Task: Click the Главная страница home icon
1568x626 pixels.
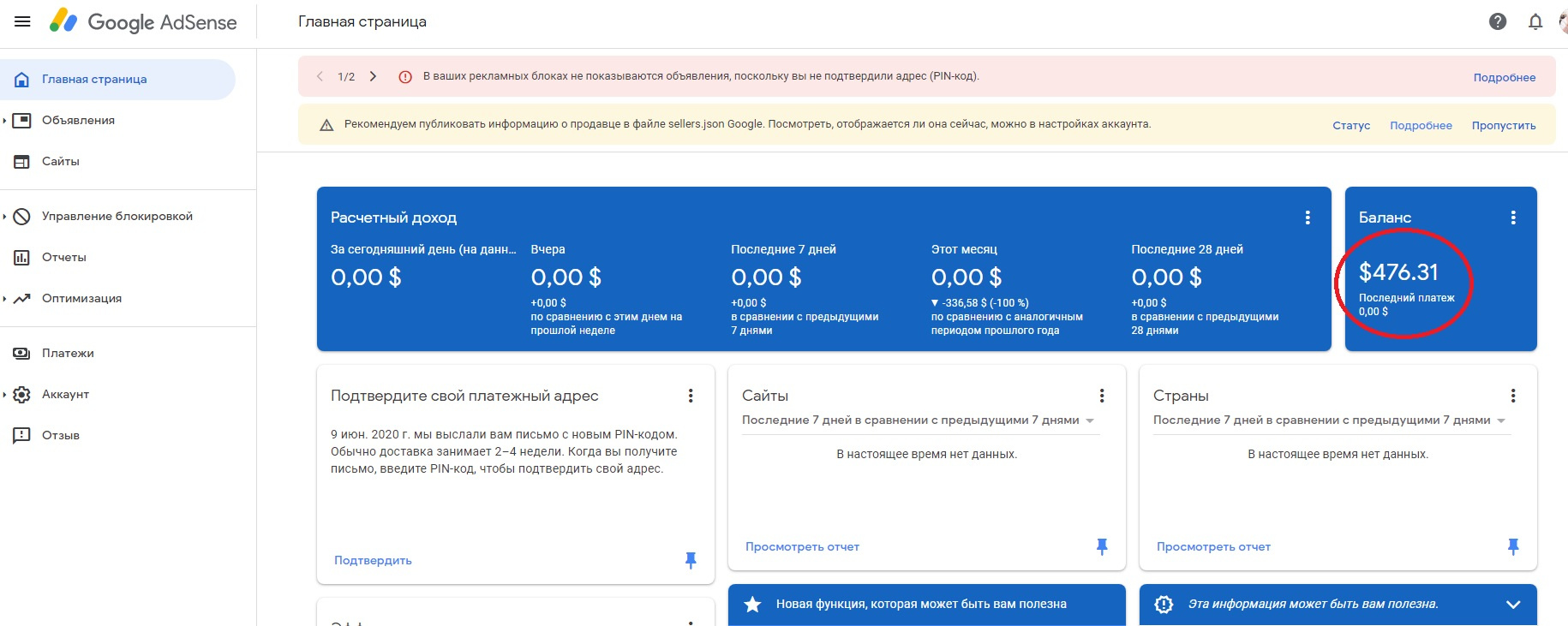Action: 21,80
